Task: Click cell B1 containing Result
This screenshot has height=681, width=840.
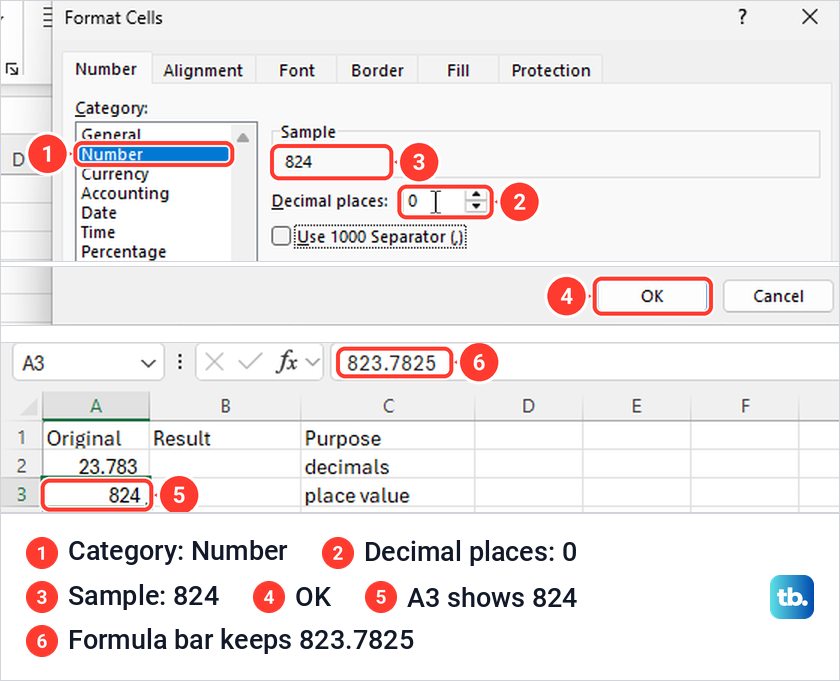Action: 225,438
